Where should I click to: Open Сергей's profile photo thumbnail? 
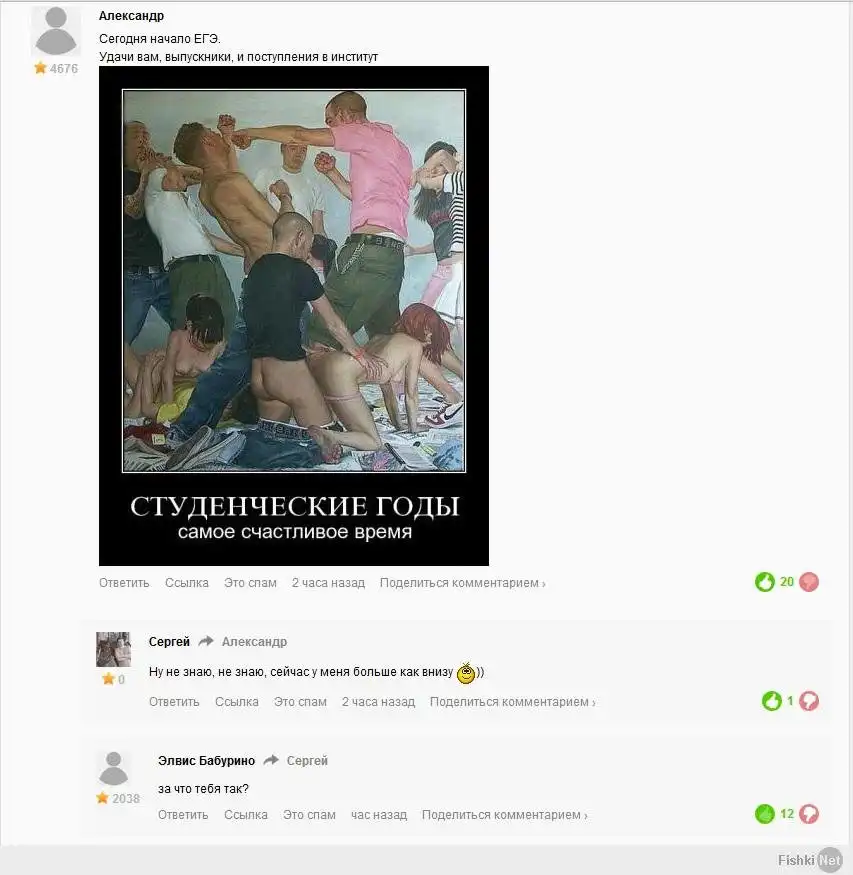coord(113,649)
